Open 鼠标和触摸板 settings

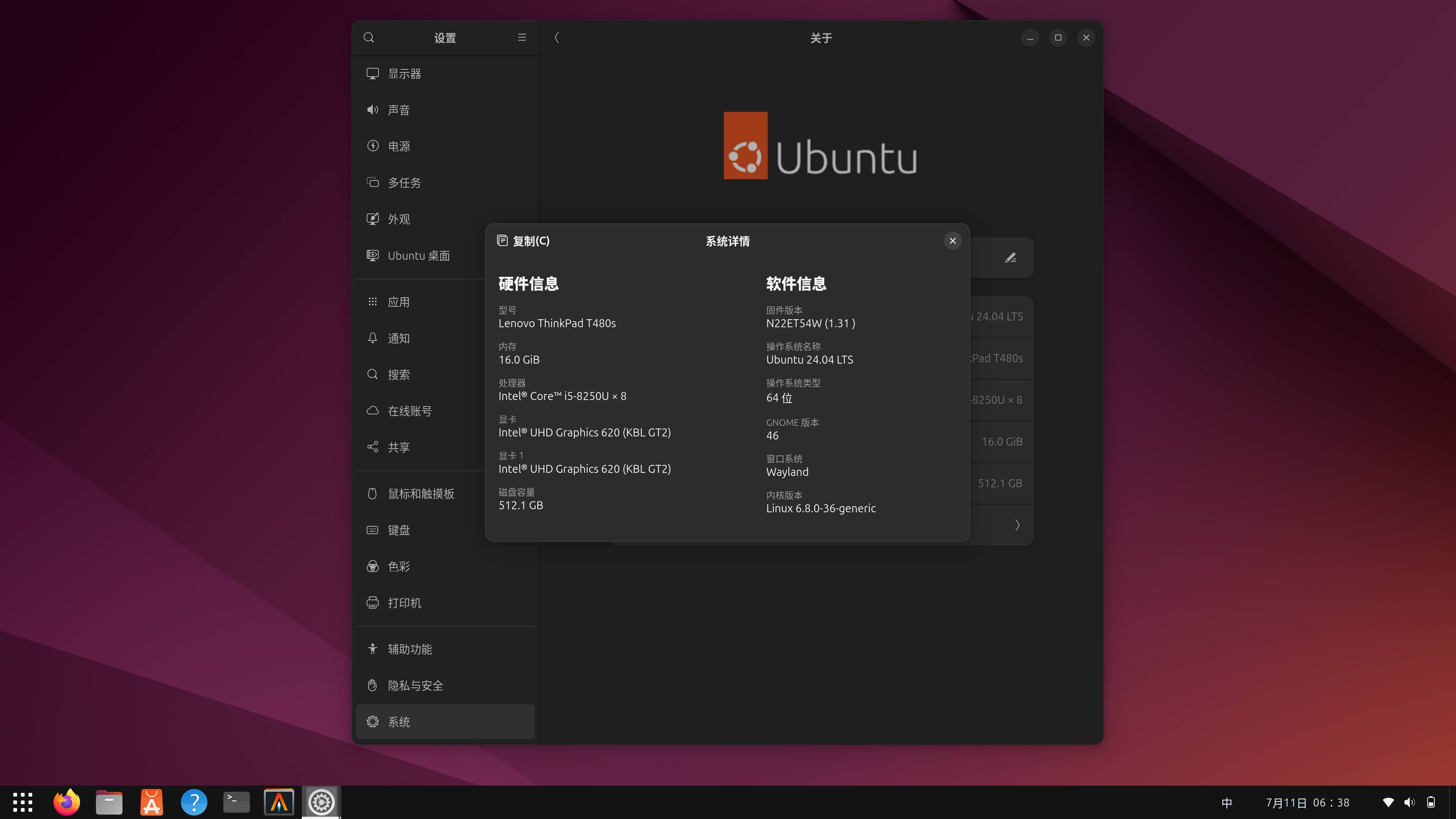point(420,493)
